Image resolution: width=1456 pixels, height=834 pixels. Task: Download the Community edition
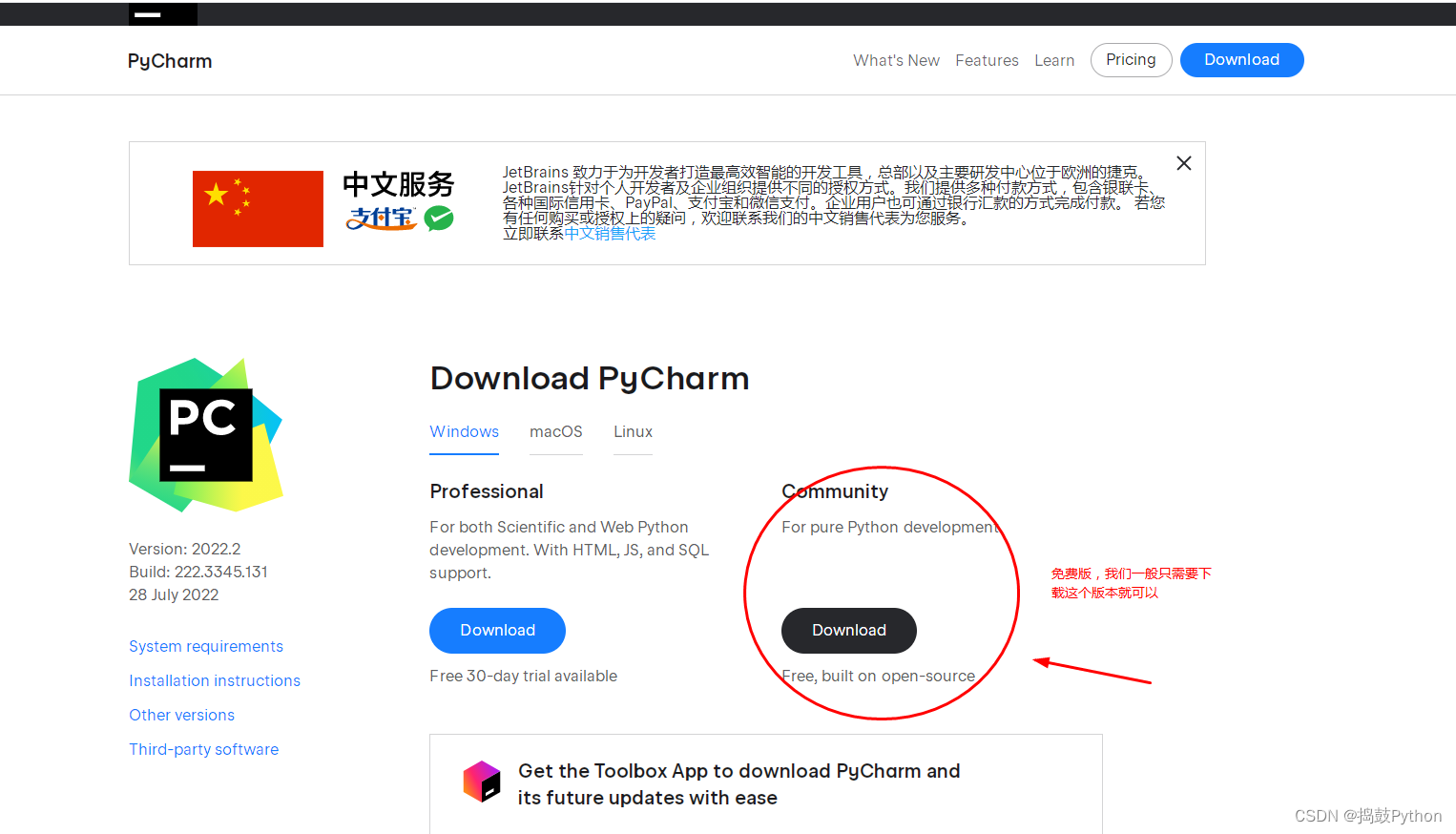coord(848,631)
